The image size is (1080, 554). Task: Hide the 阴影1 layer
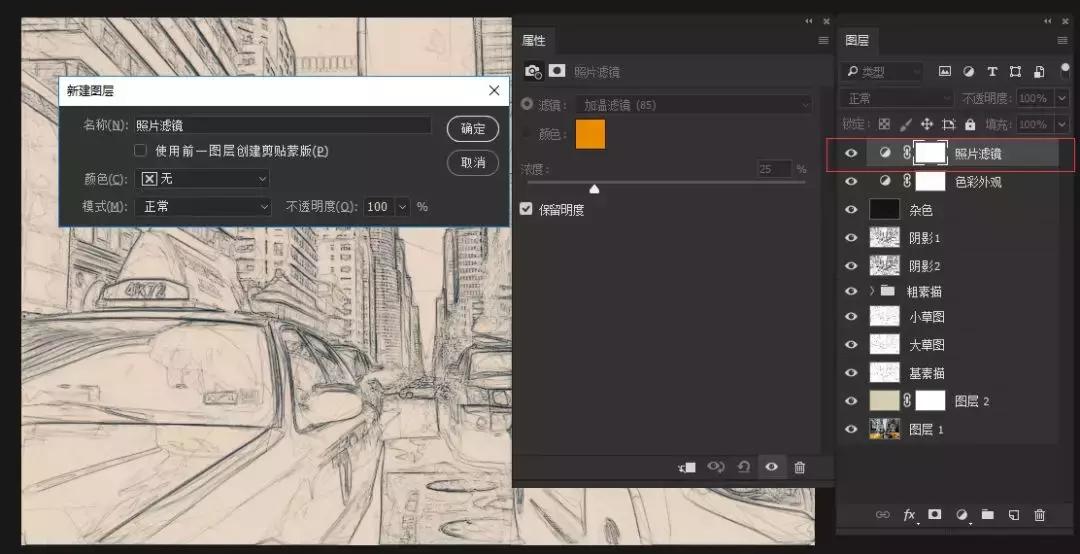[x=851, y=237]
